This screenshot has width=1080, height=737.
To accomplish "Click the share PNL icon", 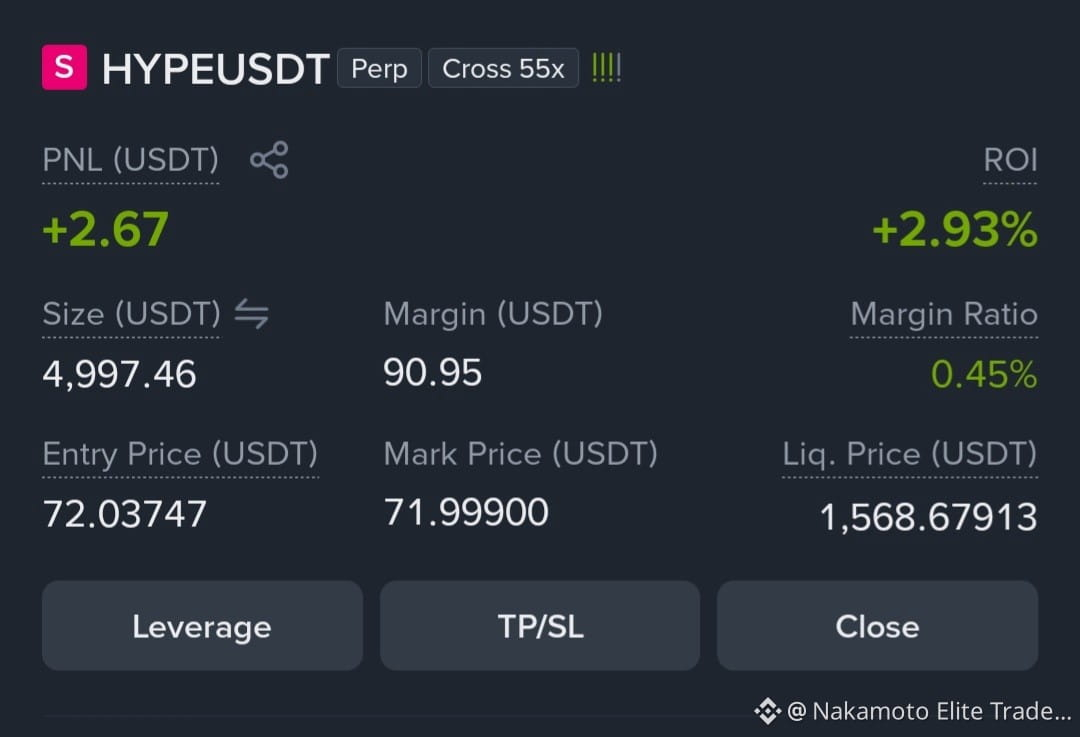I will (x=269, y=160).
